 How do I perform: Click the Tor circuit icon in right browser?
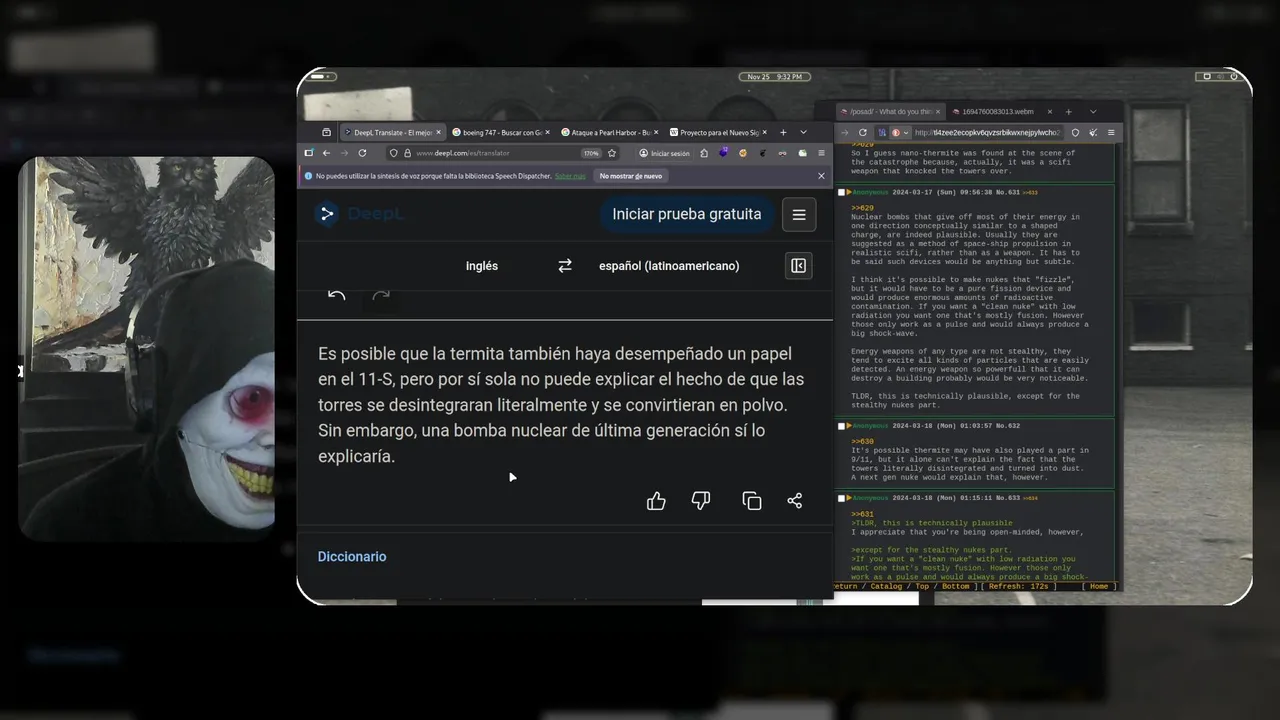pos(883,132)
